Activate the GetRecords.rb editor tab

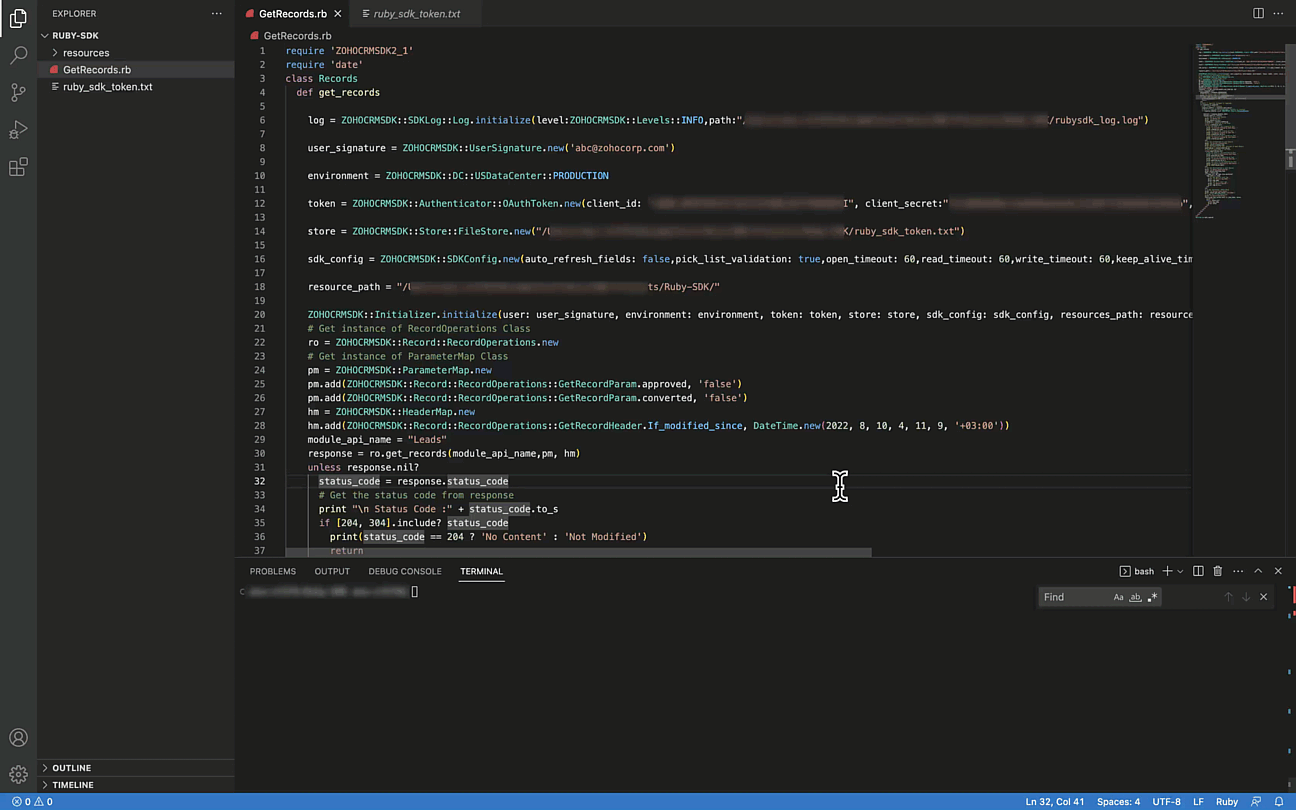point(293,14)
